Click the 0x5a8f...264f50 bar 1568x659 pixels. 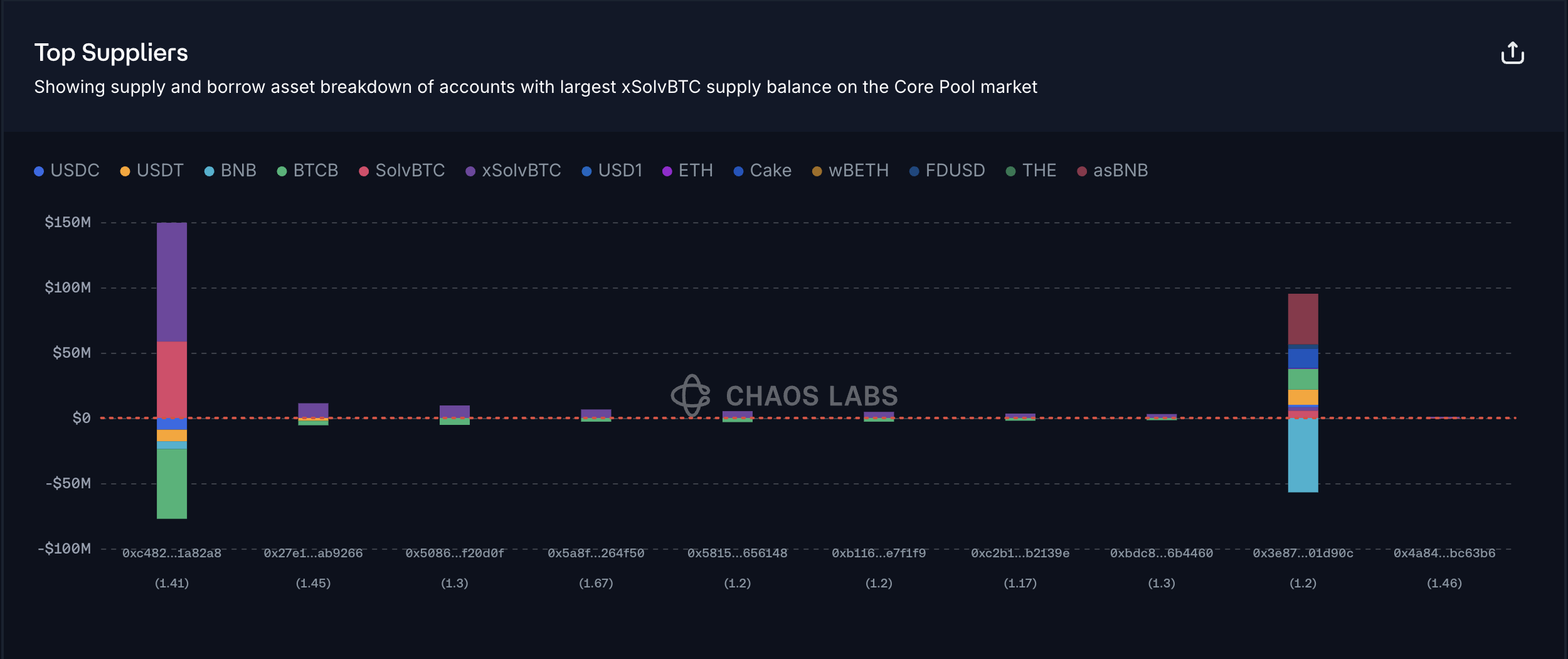point(596,415)
